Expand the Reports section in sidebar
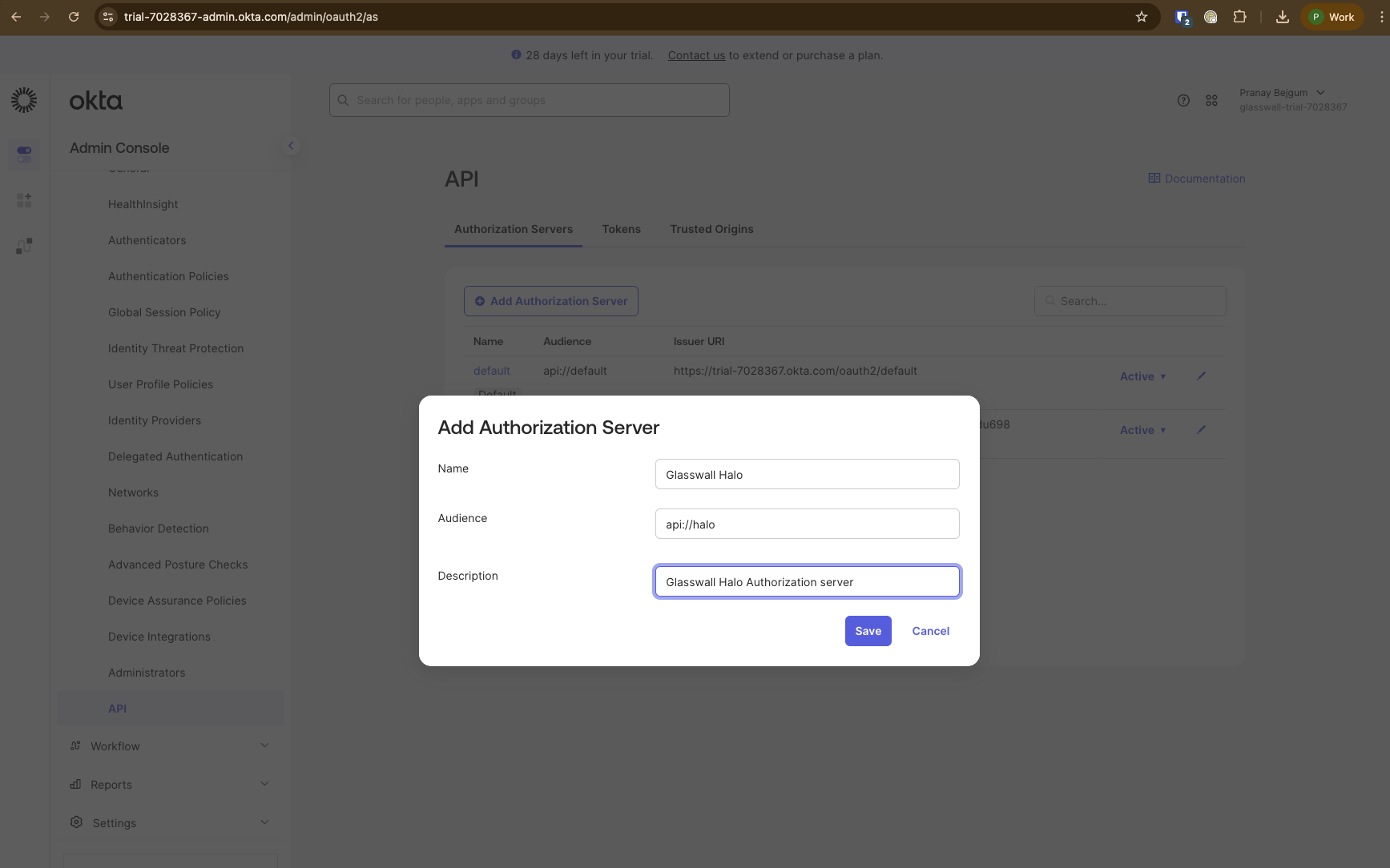The height and width of the screenshot is (868, 1390). (x=264, y=783)
